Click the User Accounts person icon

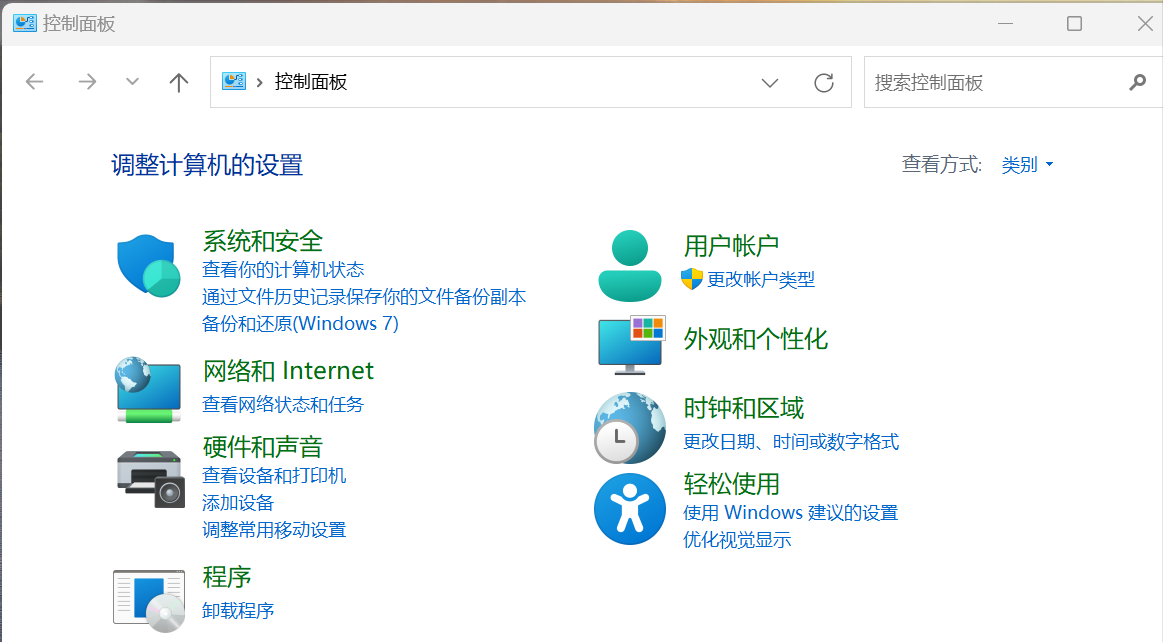(x=629, y=266)
